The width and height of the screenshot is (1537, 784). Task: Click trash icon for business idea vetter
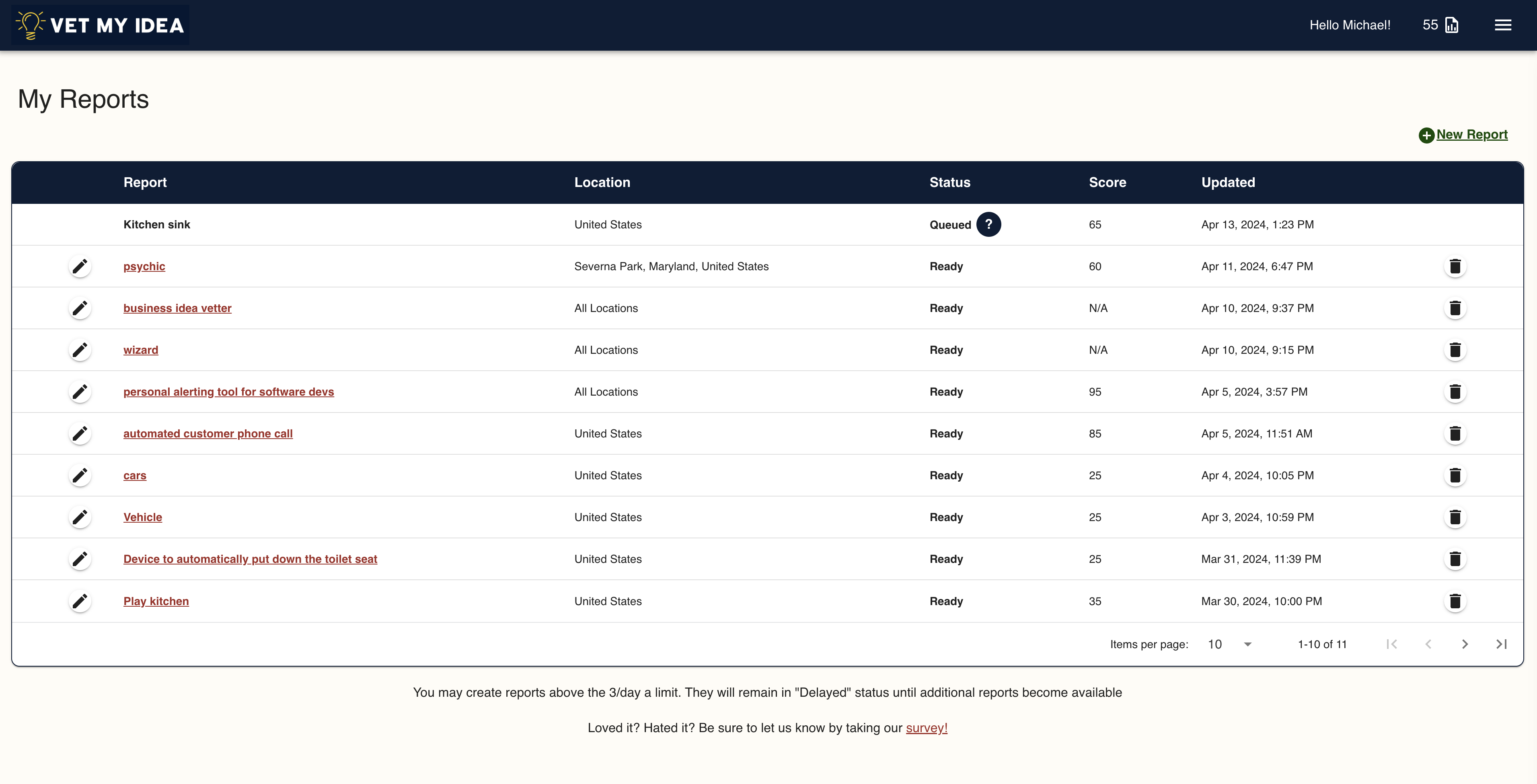1455,308
